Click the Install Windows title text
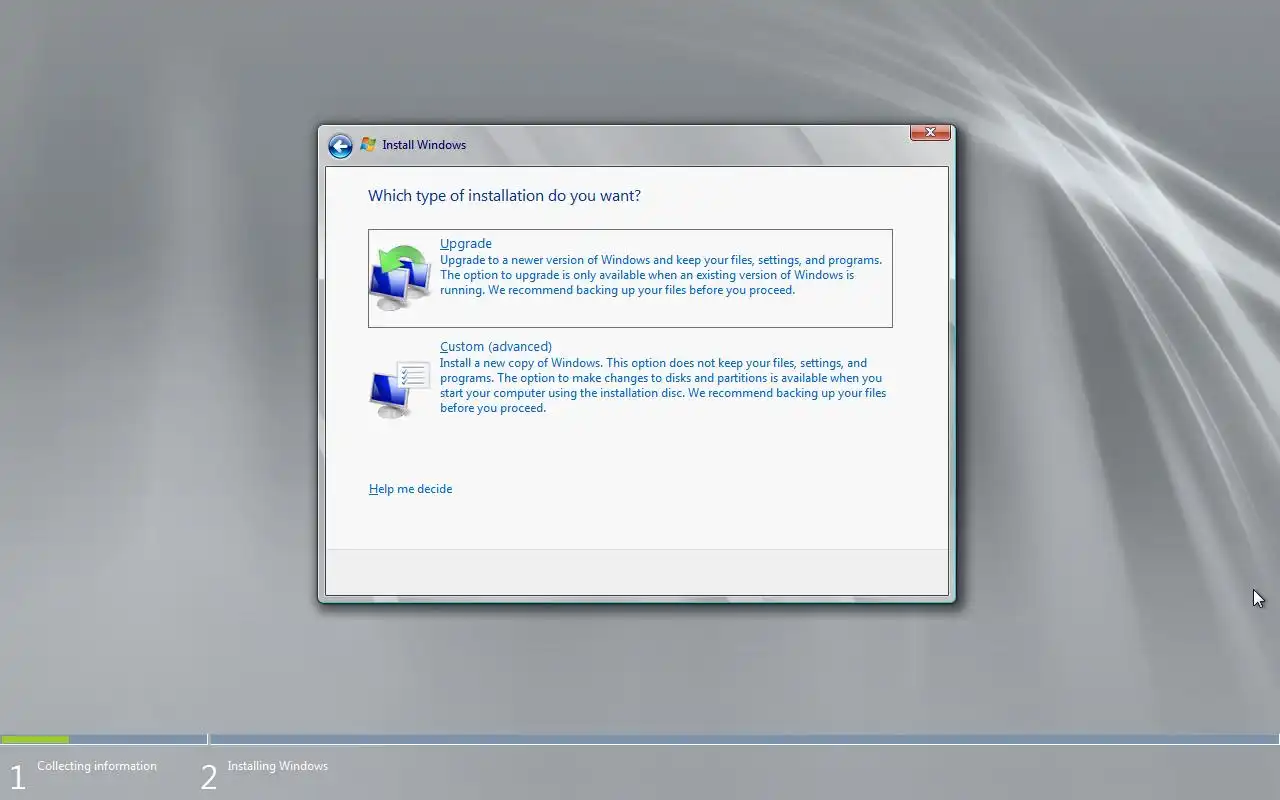The image size is (1280, 800). 424,145
